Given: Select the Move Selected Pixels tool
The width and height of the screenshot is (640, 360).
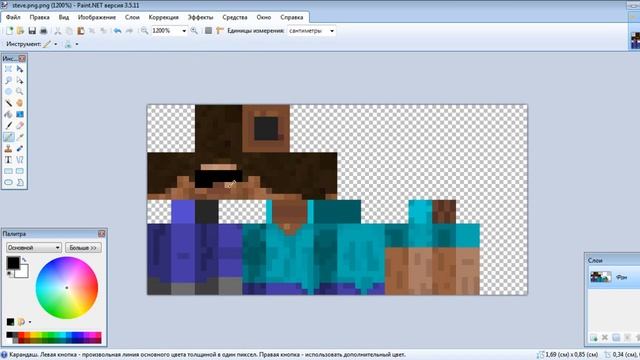Looking at the screenshot, I should point(20,69).
